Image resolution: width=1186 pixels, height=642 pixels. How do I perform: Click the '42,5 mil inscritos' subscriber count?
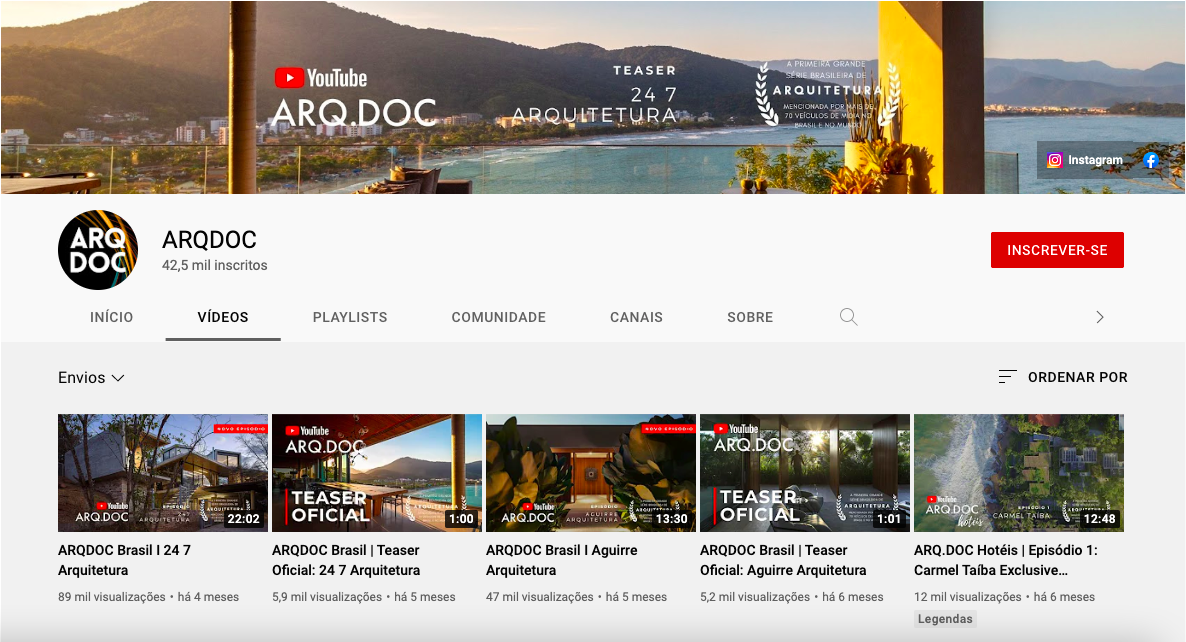point(215,265)
